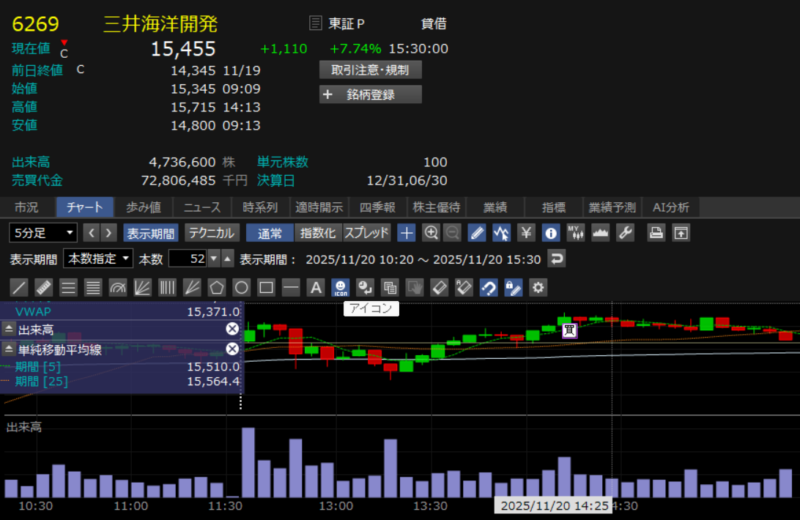This screenshot has width=800, height=520.
Task: Select the trend line drawing tool
Action: pyautogui.click(x=20, y=288)
